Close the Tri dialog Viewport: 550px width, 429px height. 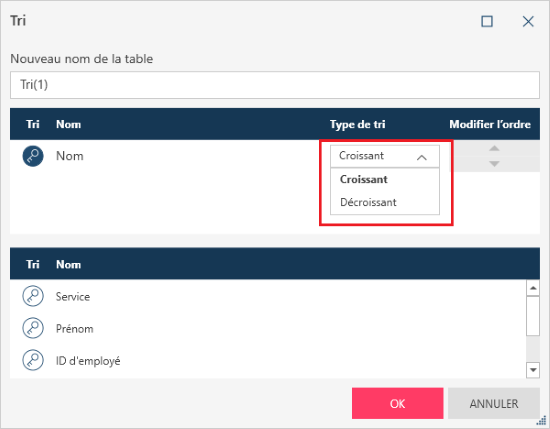pyautogui.click(x=528, y=21)
